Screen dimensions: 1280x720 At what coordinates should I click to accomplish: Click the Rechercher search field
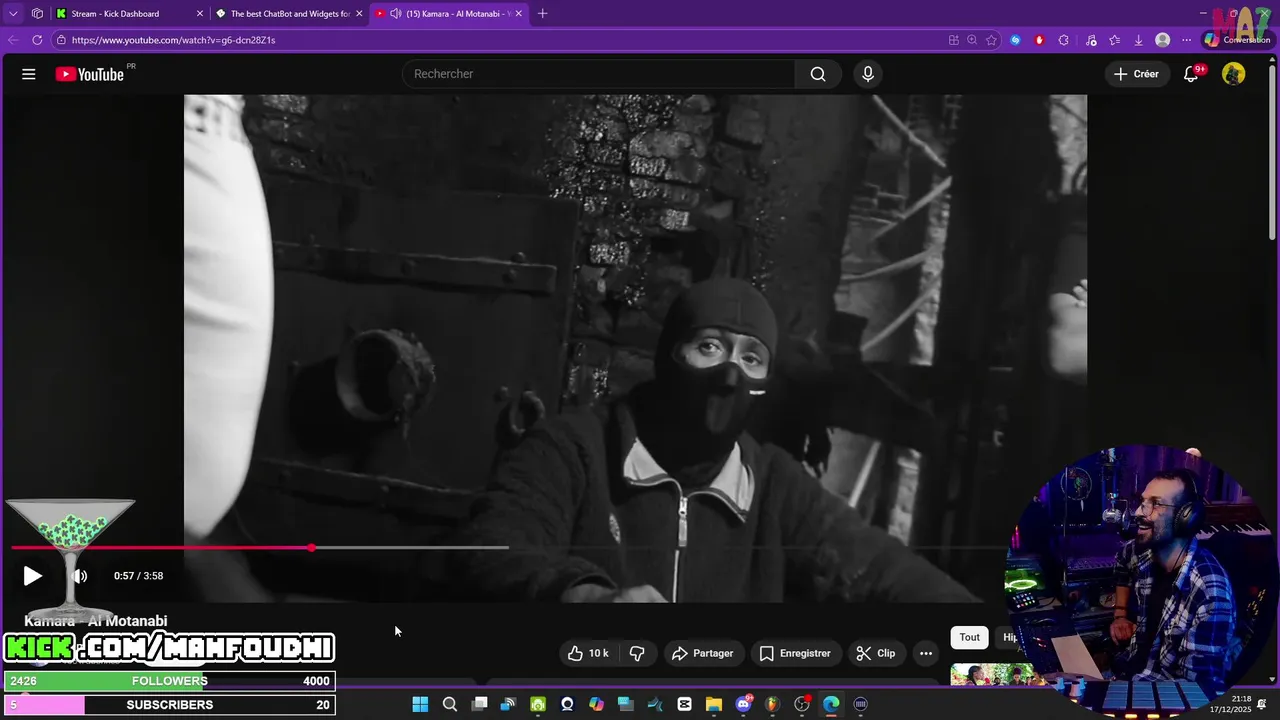pyautogui.click(x=598, y=74)
